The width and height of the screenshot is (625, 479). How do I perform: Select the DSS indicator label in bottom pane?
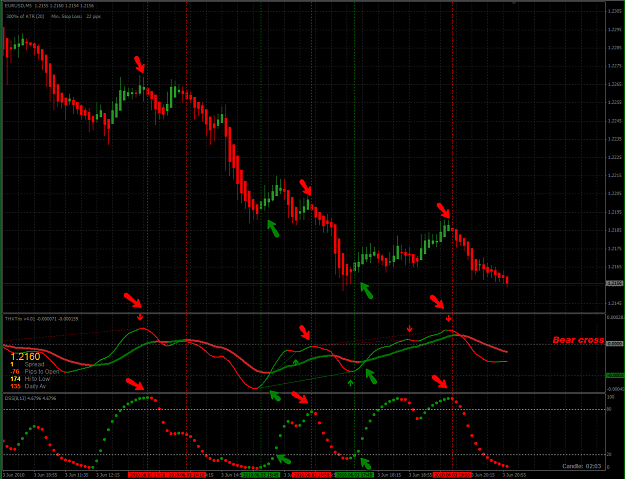click(x=30, y=398)
